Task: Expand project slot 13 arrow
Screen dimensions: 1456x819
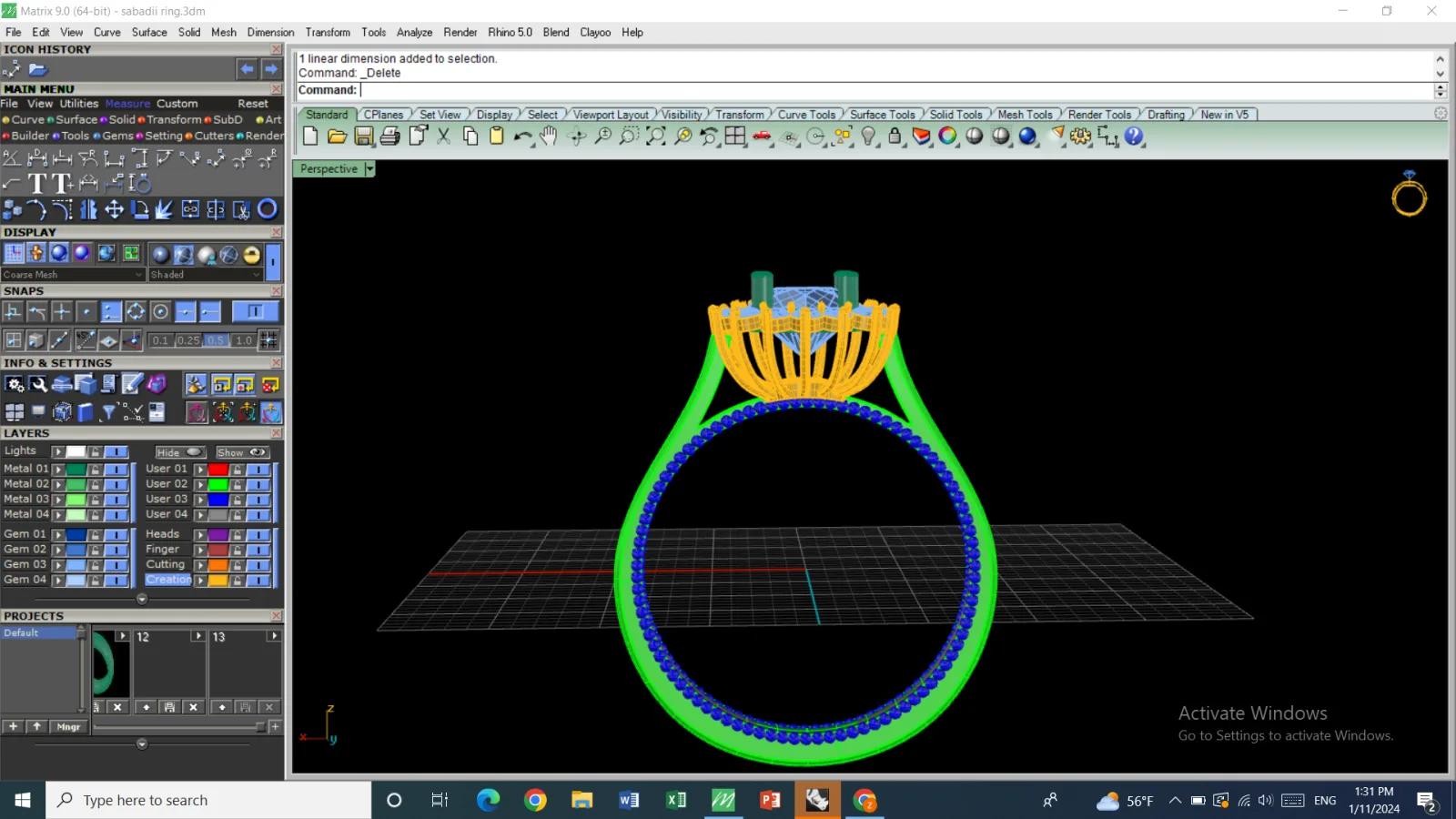Action: click(273, 636)
